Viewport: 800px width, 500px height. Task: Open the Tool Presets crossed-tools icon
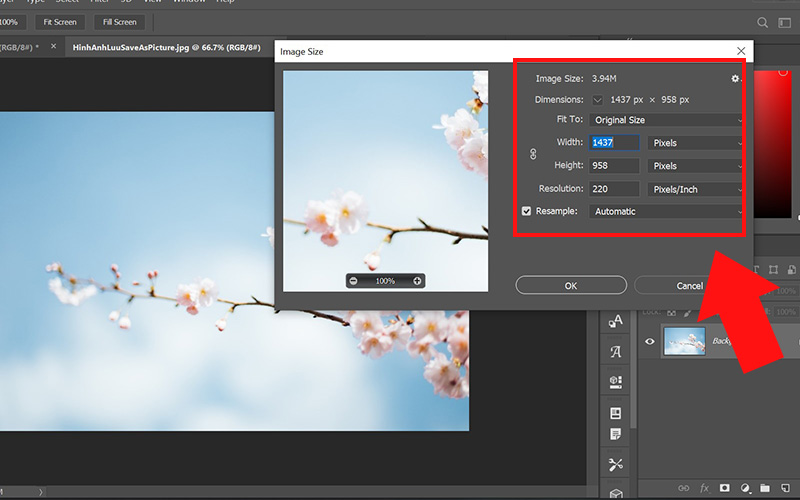point(616,465)
